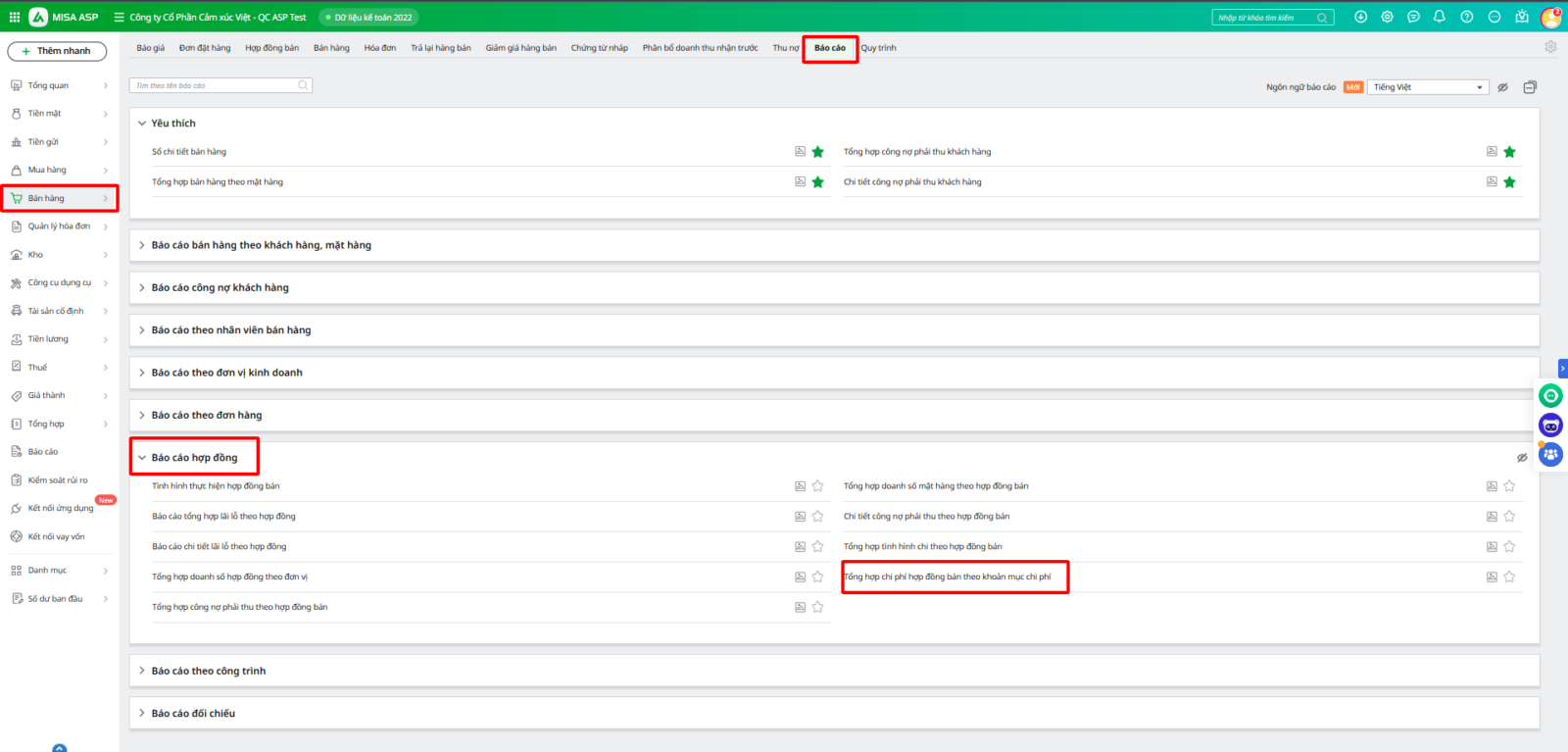Expand Báo cáo công nợ khách hàng group
Image resolution: width=1568 pixels, height=752 pixels.
tap(220, 288)
